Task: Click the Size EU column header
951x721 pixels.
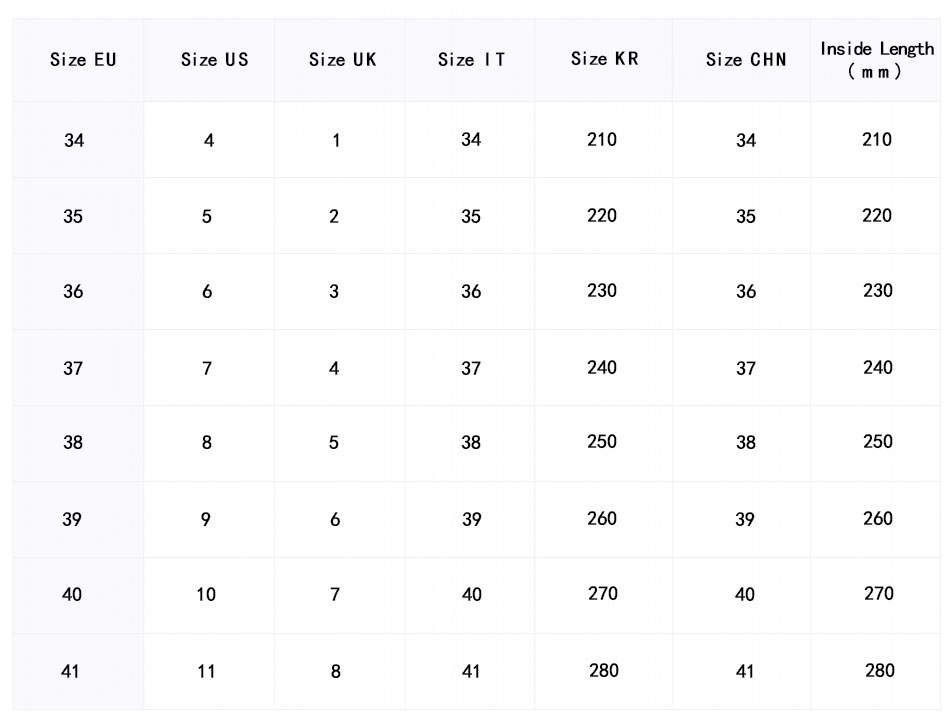Action: (x=83, y=60)
